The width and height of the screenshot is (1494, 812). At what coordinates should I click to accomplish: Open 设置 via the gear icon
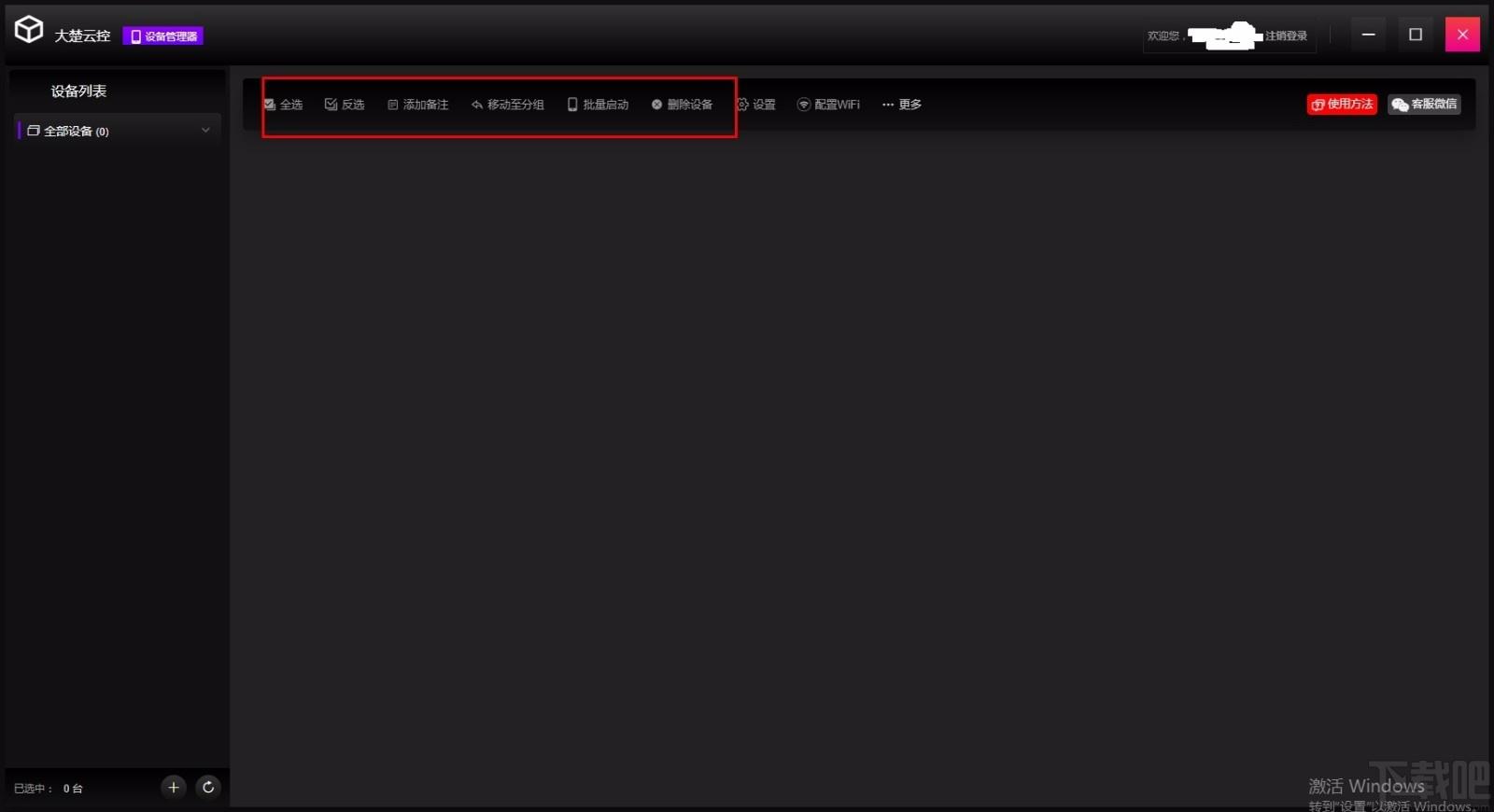[x=743, y=105]
